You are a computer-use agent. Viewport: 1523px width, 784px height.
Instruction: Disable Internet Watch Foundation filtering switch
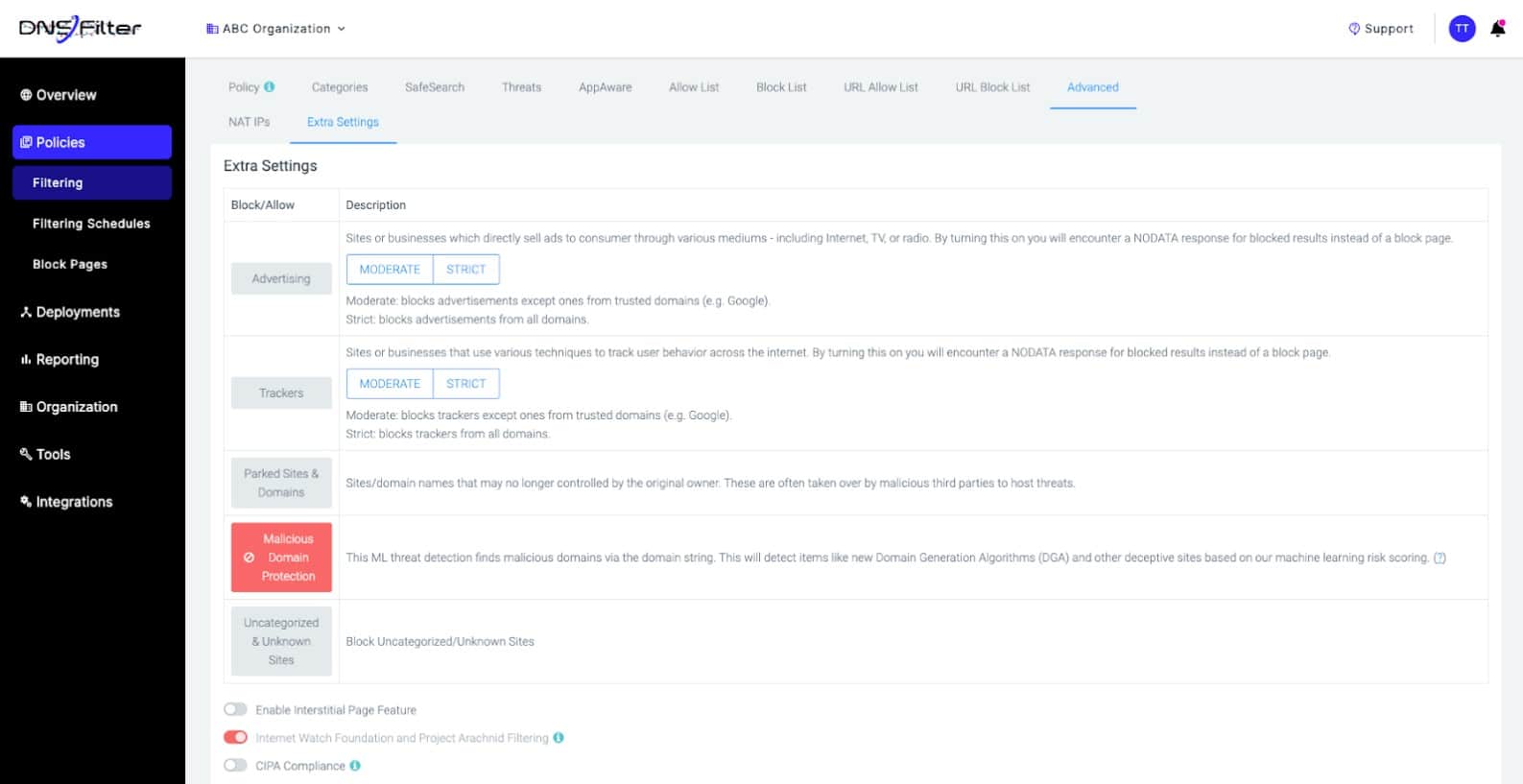[x=235, y=738]
